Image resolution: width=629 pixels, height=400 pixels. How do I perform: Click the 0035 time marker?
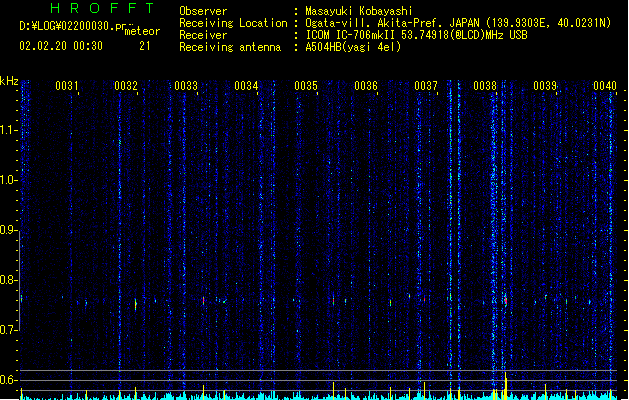[x=306, y=86]
